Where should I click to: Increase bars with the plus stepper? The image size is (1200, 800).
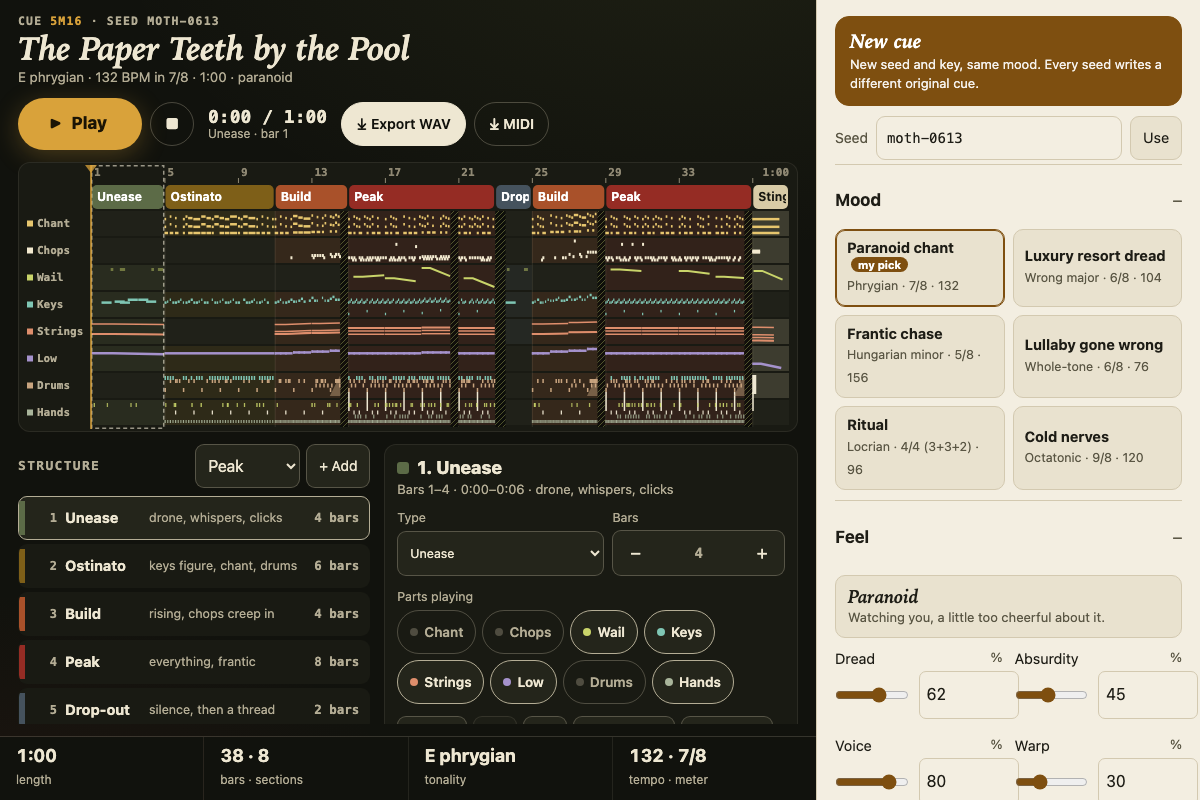tap(762, 553)
